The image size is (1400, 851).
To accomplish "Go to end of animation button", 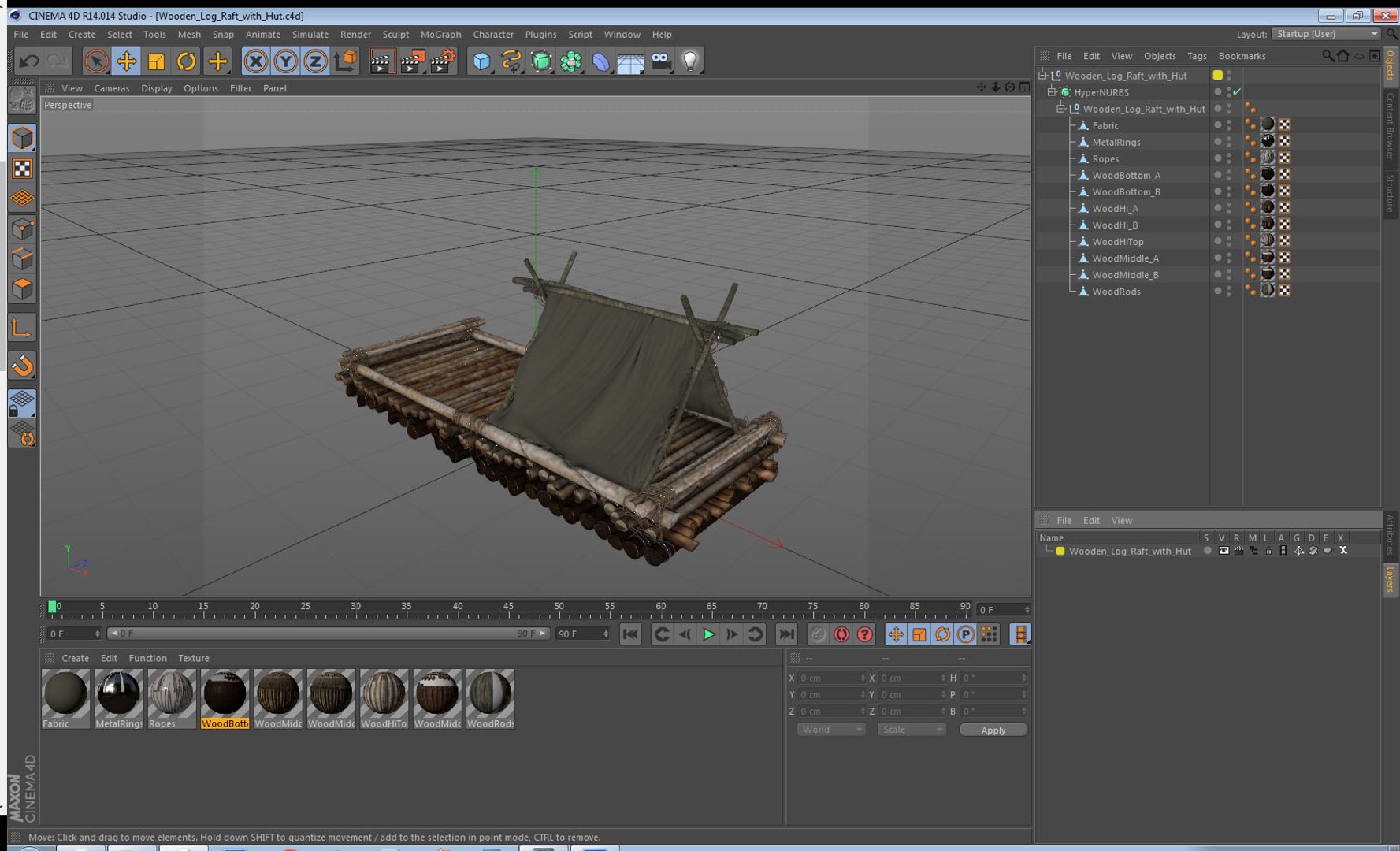I will 786,634.
